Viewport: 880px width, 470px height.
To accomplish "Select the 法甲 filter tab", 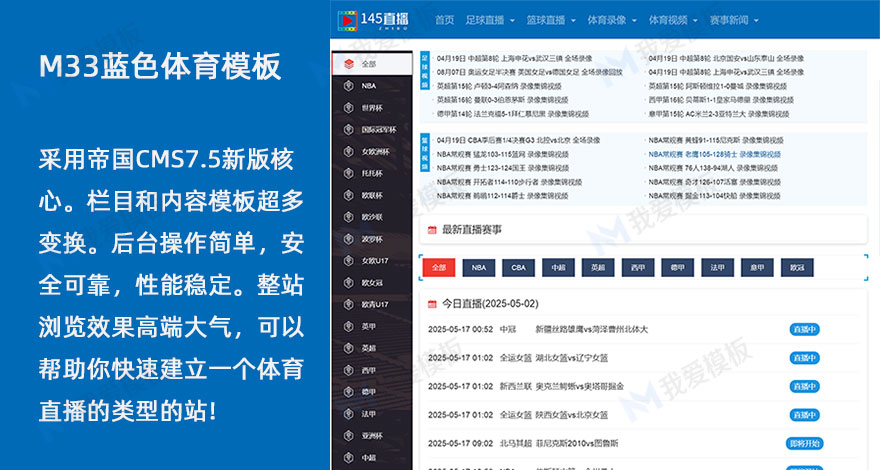I will click(x=718, y=267).
